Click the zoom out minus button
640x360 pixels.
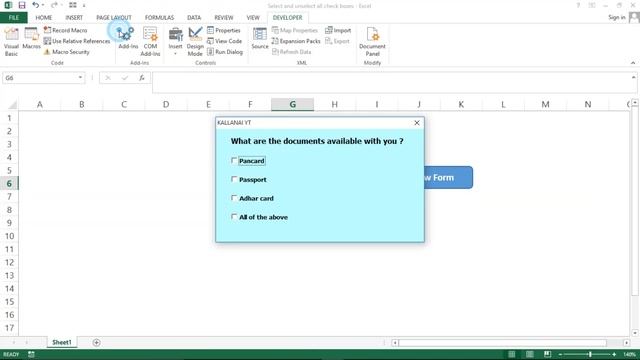pos(560,354)
